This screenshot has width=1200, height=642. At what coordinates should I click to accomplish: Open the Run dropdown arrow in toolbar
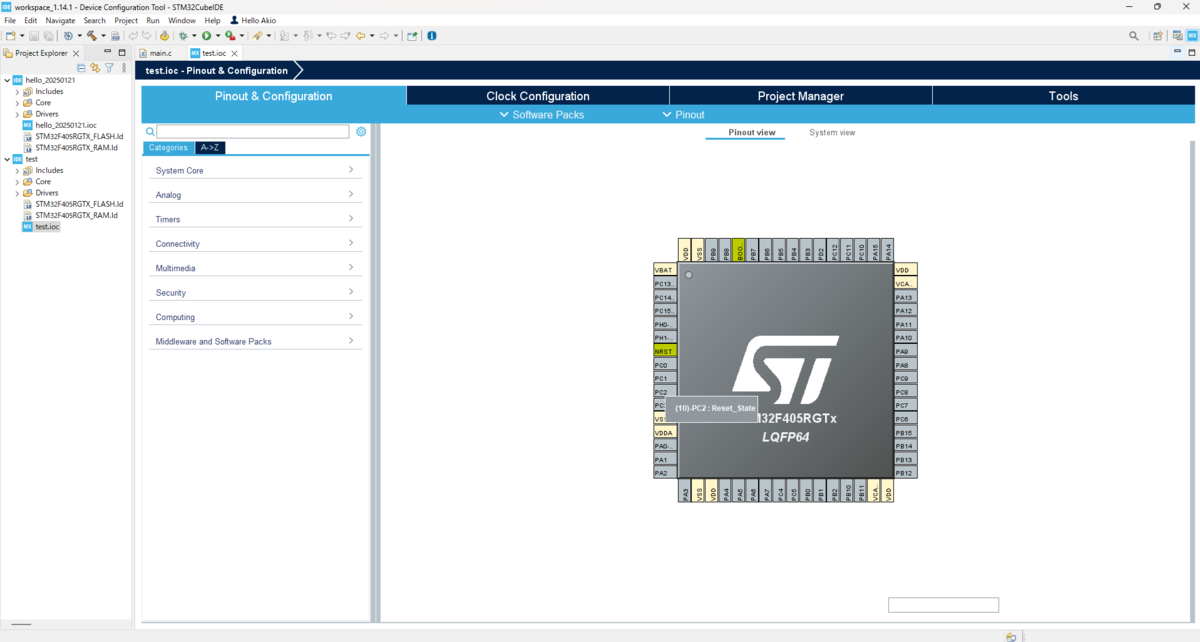(218, 35)
